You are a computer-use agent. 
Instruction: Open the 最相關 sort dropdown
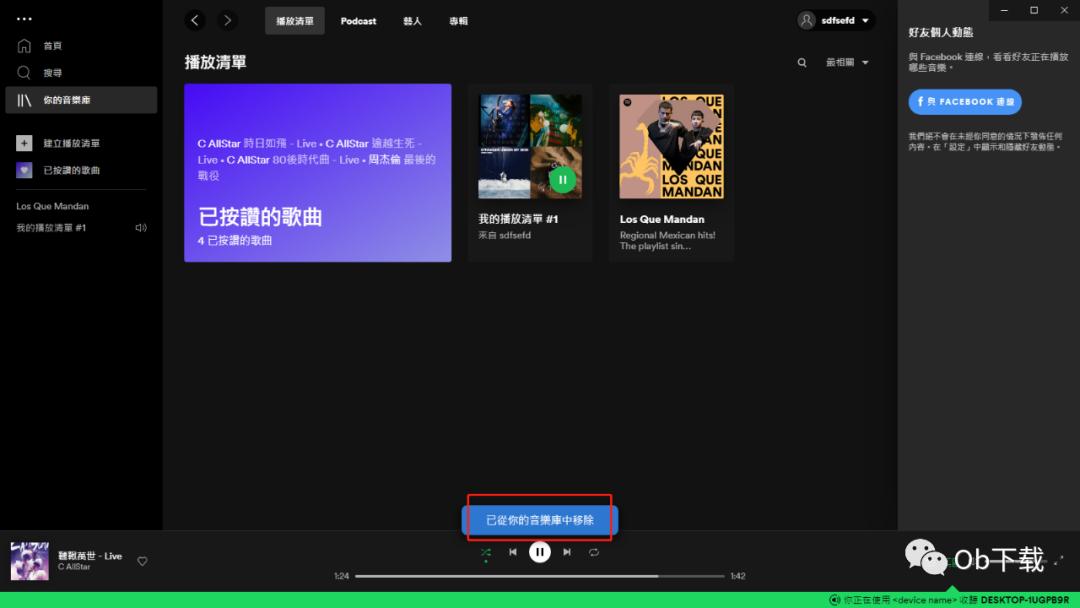click(843, 62)
